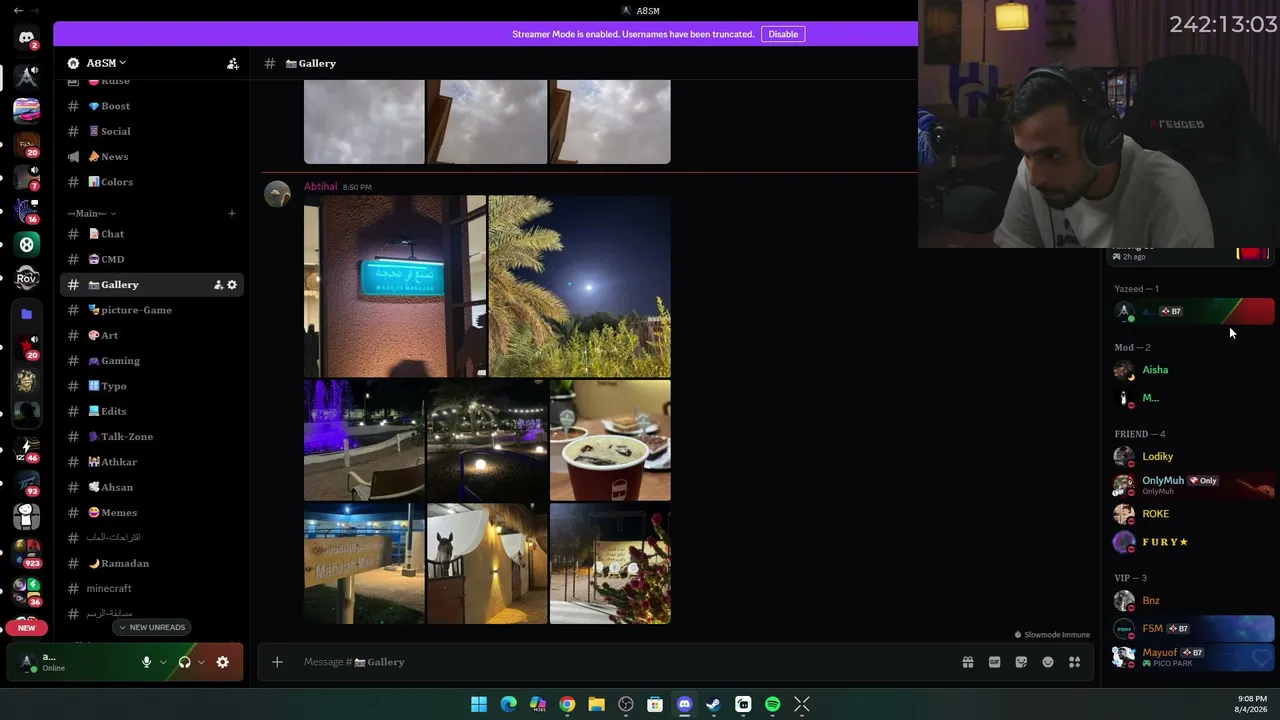Open the server folder icon
This screenshot has width=1280, height=720.
27,314
